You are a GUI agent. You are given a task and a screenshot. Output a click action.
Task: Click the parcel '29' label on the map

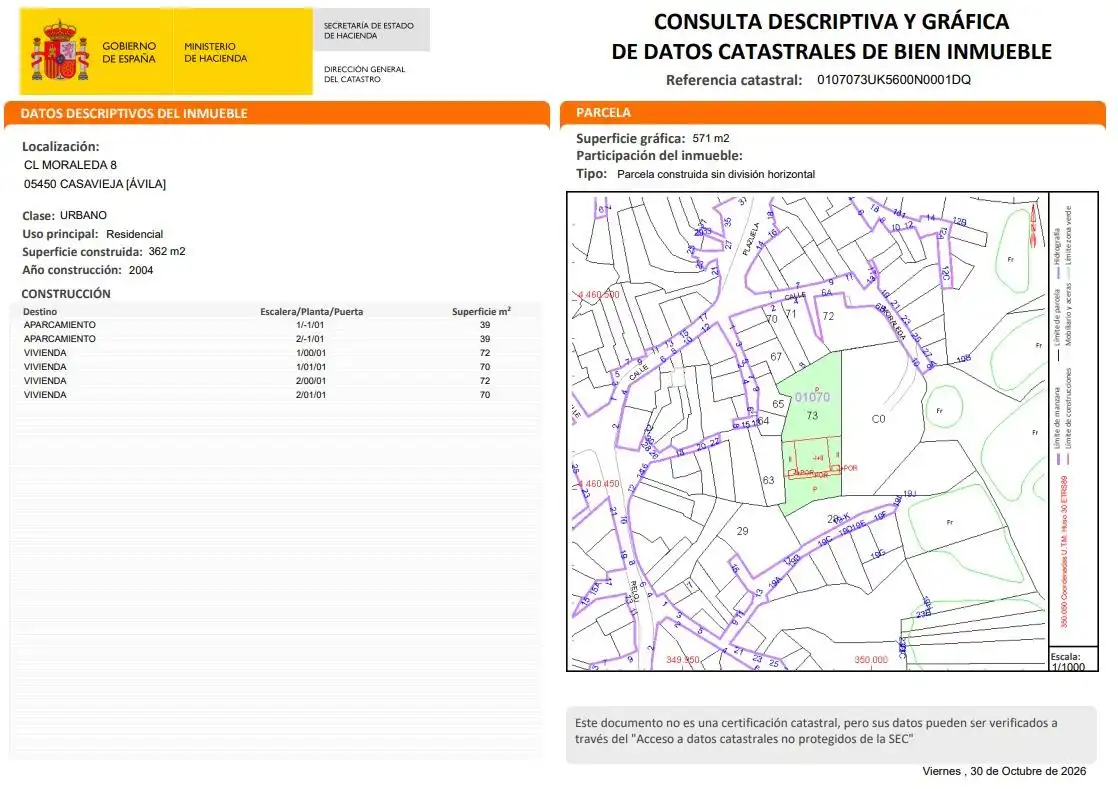[742, 531]
